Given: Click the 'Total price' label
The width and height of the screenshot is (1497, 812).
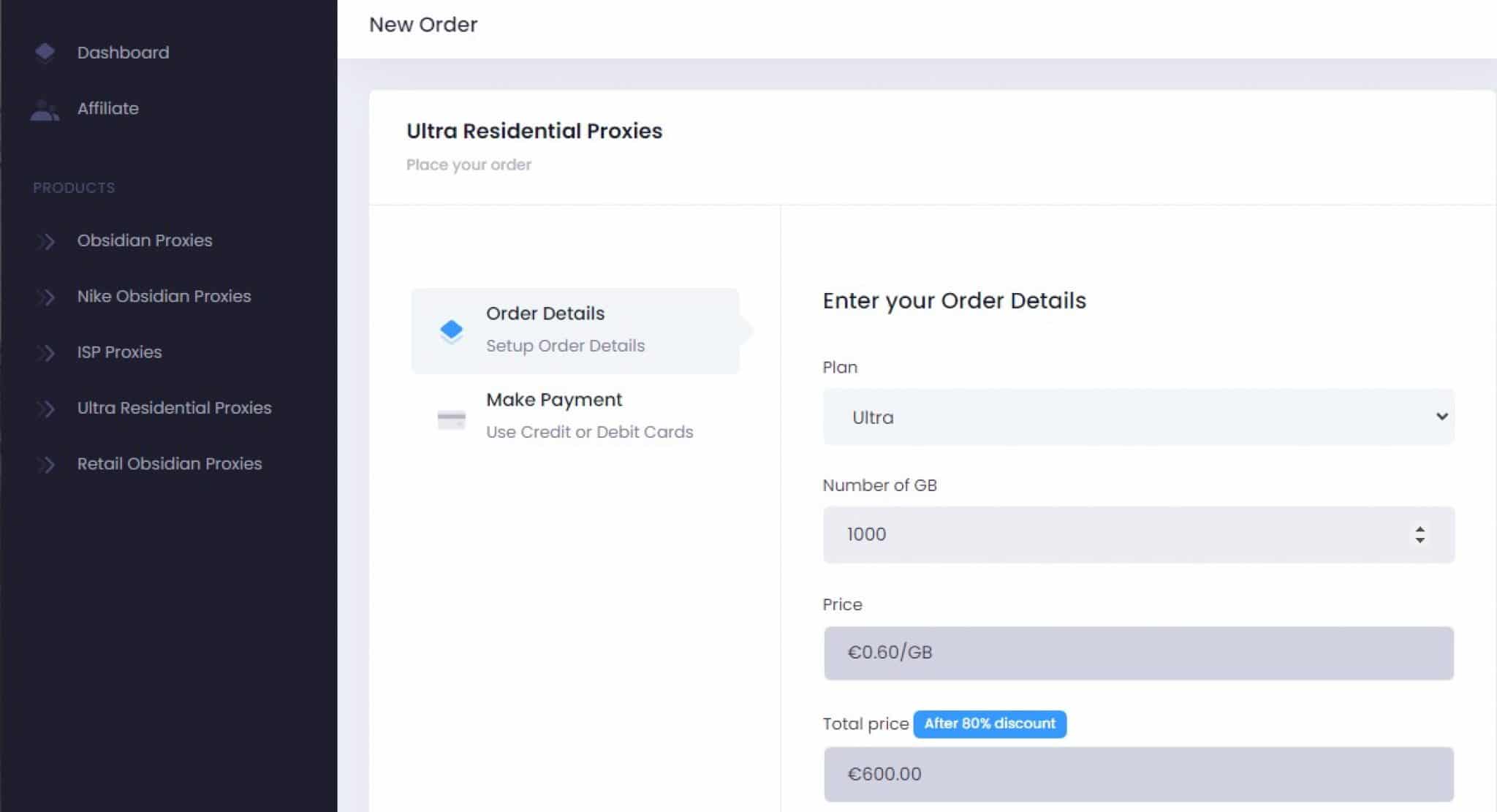Looking at the screenshot, I should (x=865, y=724).
